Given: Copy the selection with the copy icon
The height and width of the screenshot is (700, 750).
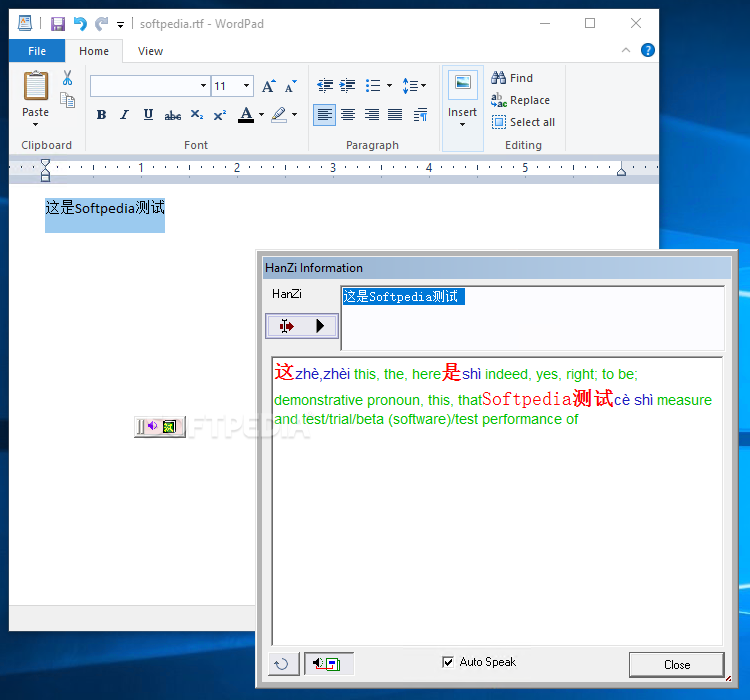Looking at the screenshot, I should point(67,100).
